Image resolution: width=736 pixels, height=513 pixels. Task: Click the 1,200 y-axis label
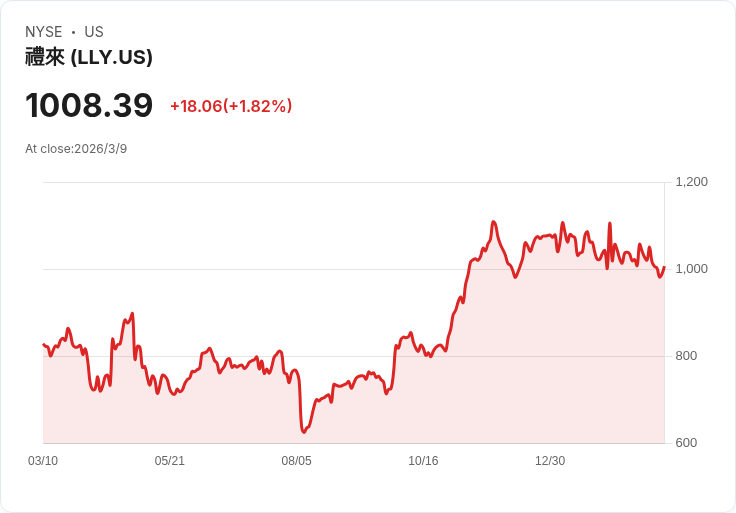(x=691, y=182)
